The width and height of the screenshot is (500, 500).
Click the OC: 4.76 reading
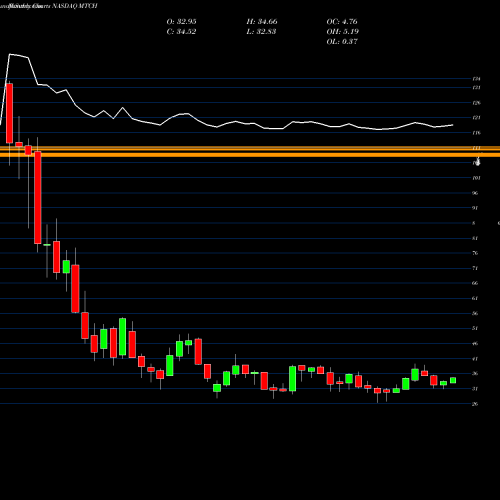tap(342, 22)
